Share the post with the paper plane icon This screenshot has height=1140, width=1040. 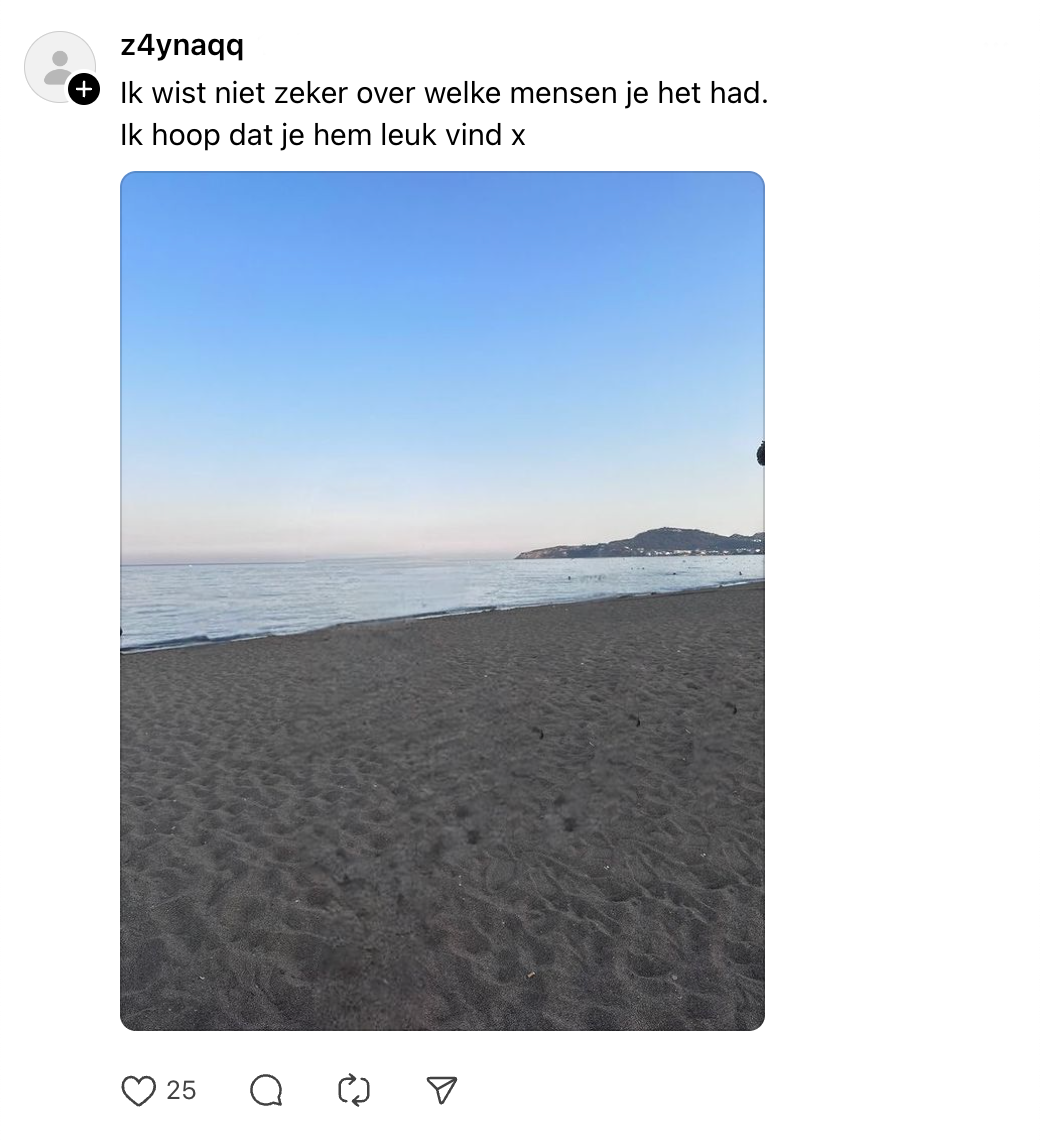click(x=442, y=1090)
